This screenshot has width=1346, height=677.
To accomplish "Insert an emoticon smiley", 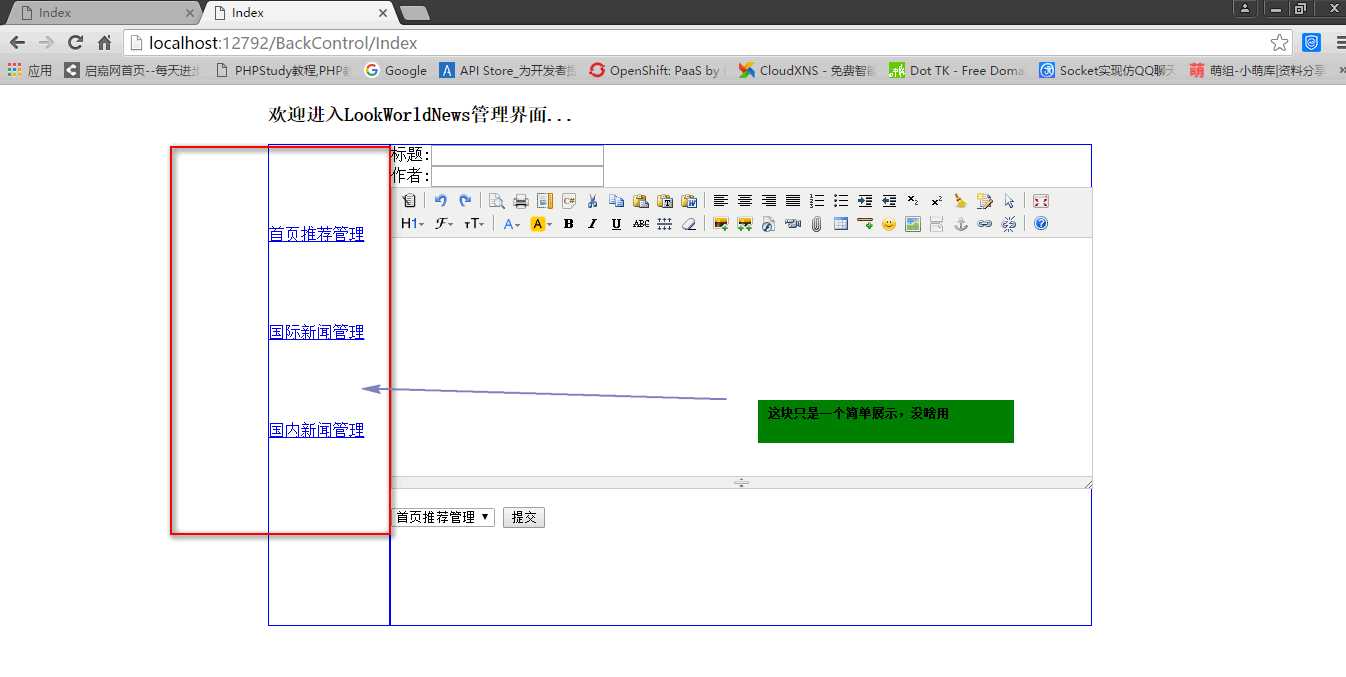I will coord(889,224).
